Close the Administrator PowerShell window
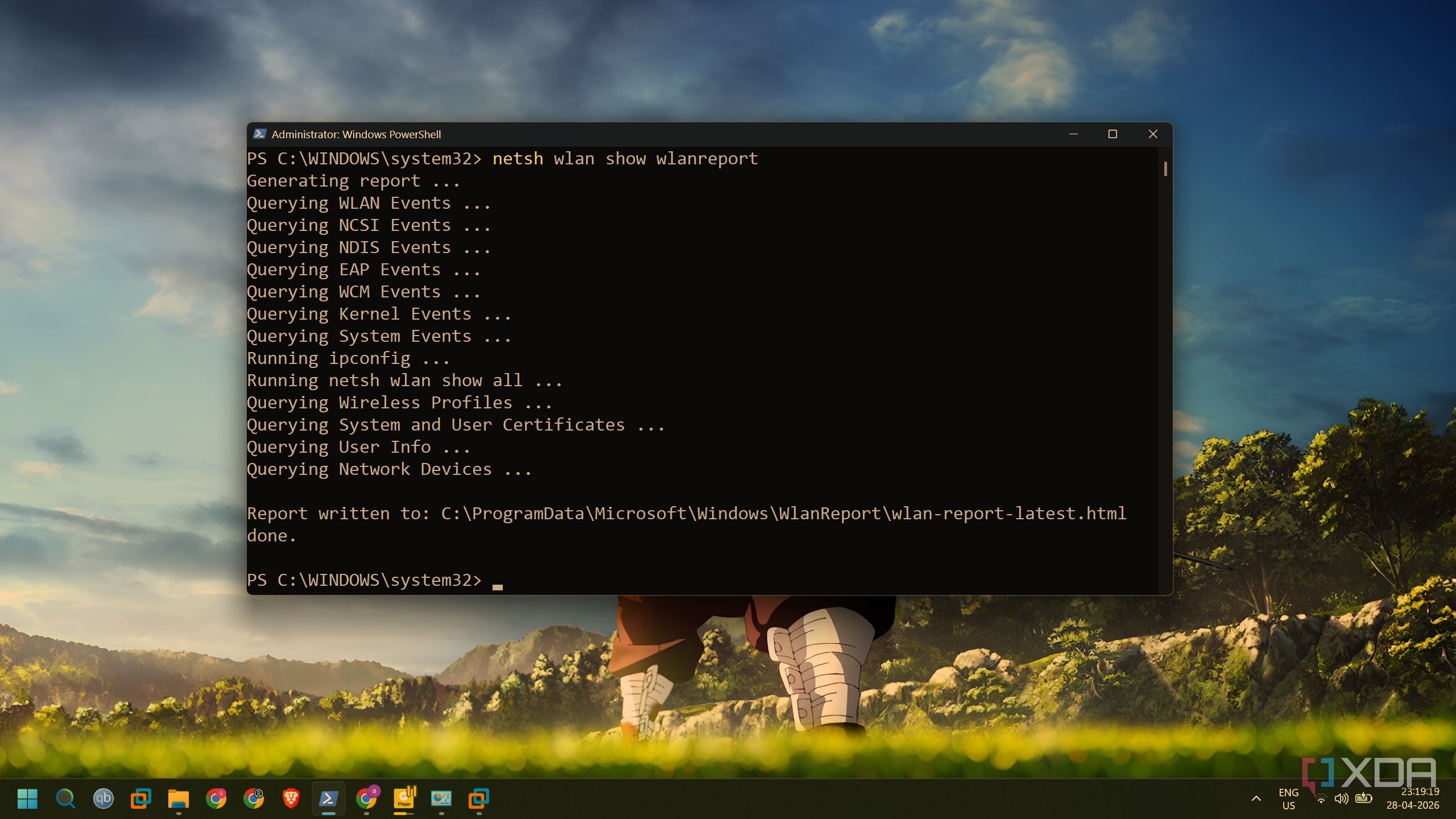The height and width of the screenshot is (819, 1456). [1153, 134]
